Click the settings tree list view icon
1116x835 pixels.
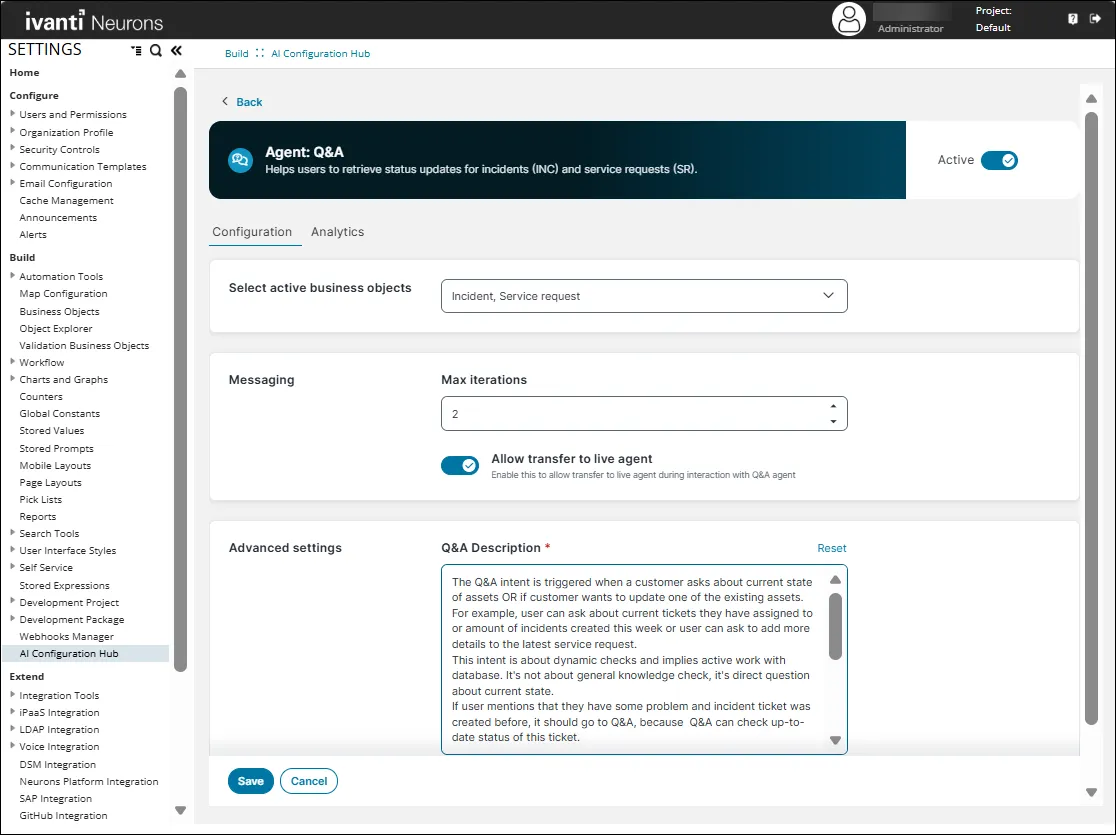(x=136, y=50)
